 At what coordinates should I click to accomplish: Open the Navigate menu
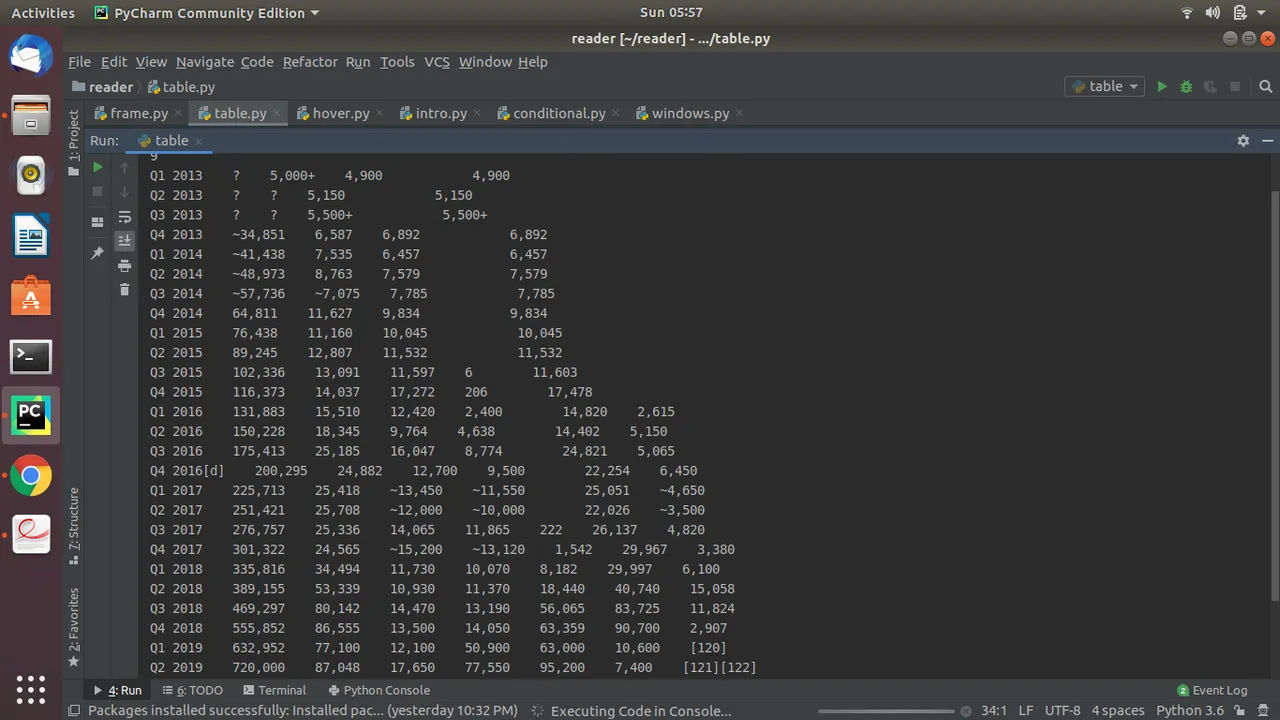205,62
